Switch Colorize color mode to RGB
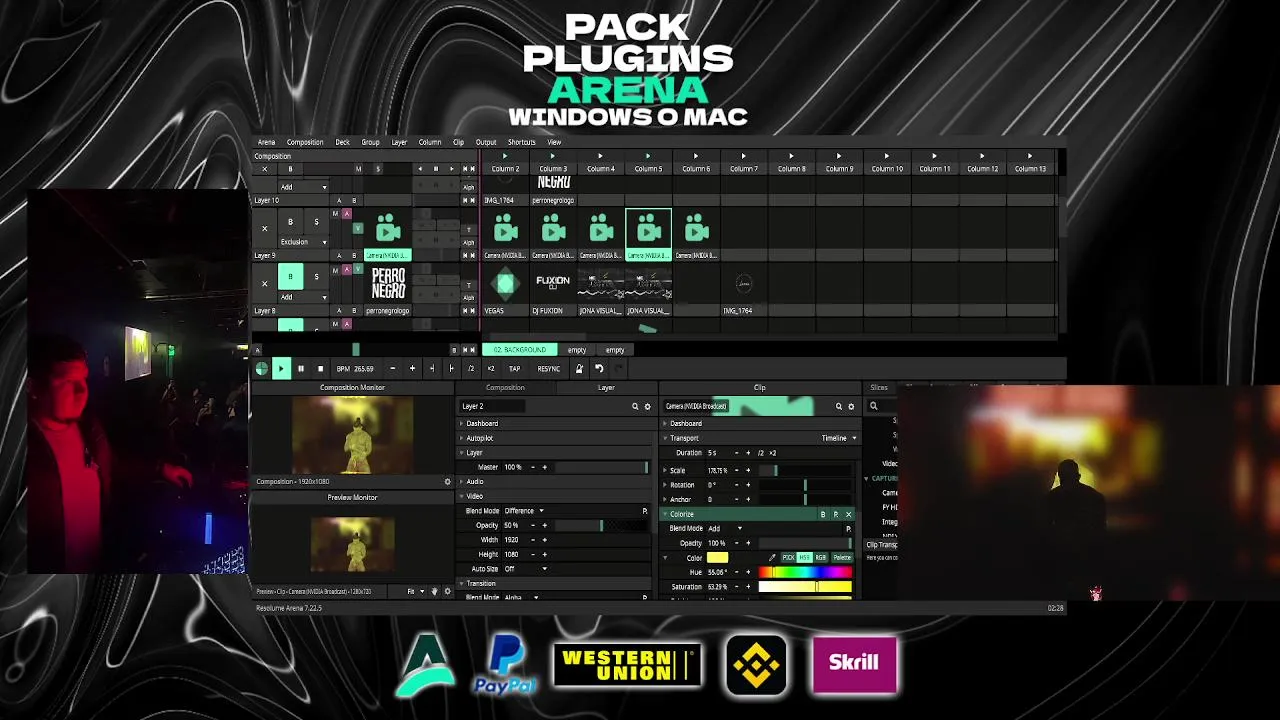Screen dimensions: 1280x720 [821, 558]
